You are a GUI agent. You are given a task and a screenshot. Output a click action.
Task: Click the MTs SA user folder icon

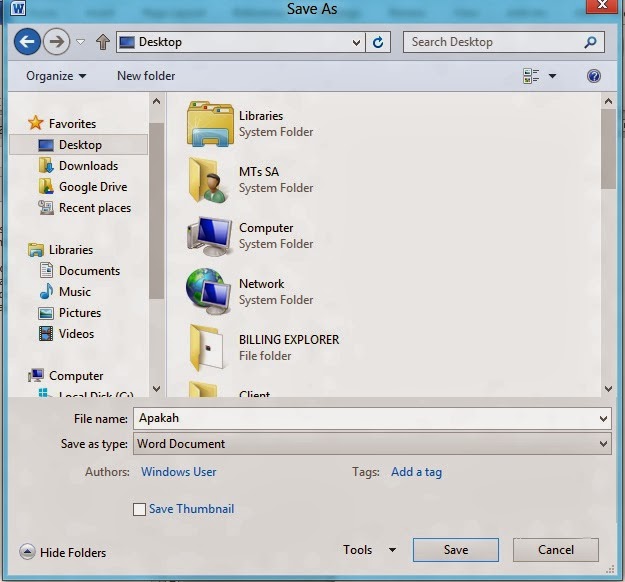[x=208, y=180]
